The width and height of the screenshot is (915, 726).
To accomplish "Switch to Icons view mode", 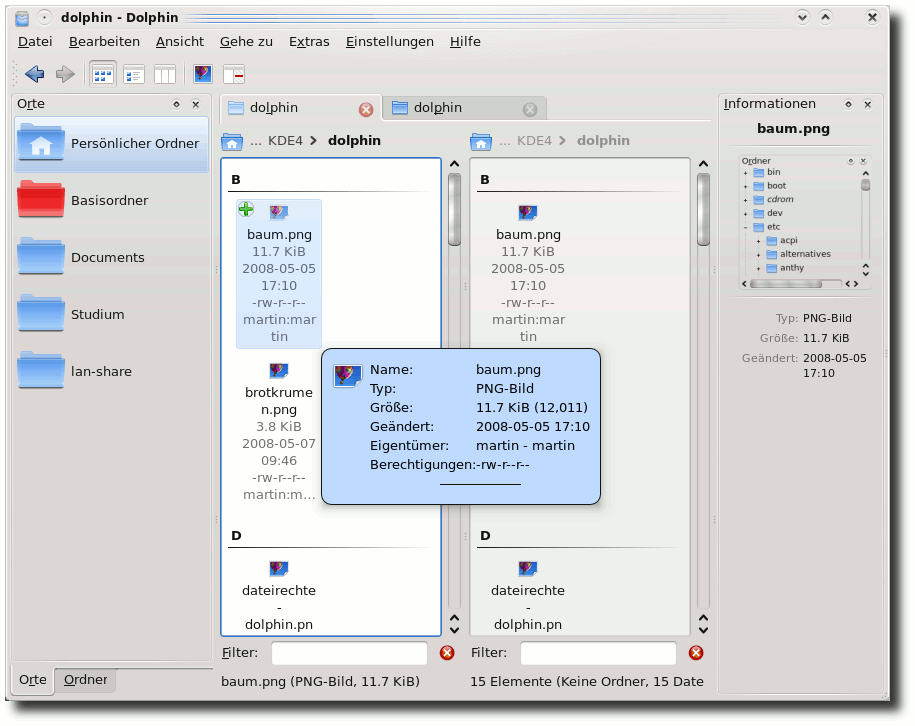I will [x=103, y=74].
